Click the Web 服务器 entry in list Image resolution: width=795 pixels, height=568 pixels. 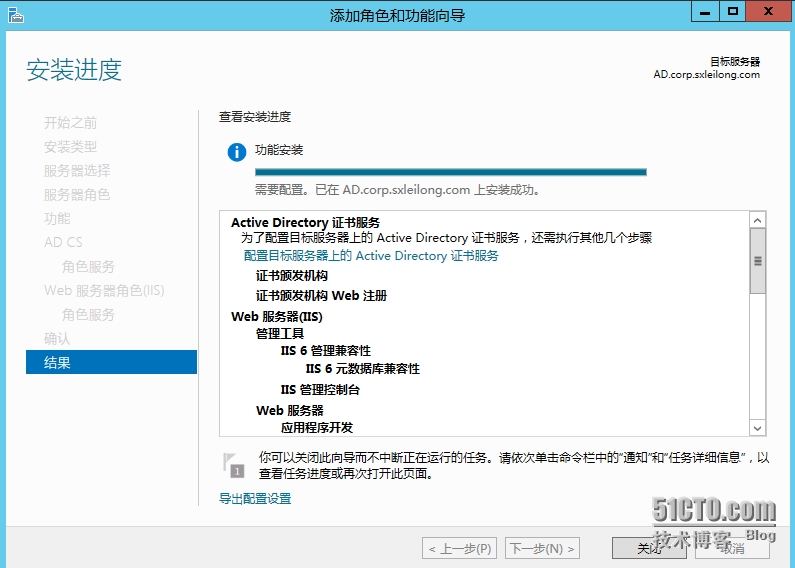290,410
